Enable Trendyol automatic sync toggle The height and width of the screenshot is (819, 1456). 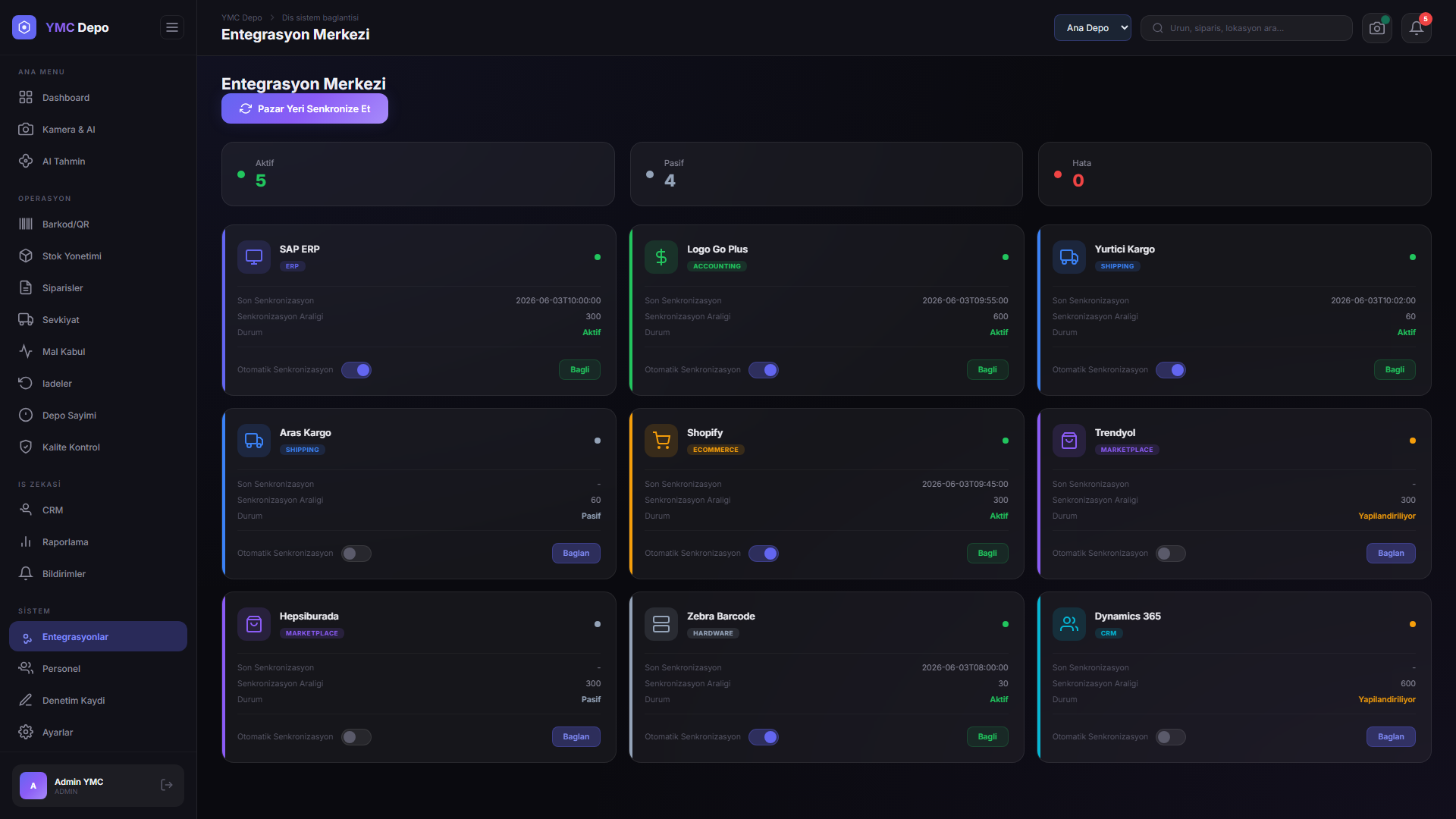click(1171, 554)
